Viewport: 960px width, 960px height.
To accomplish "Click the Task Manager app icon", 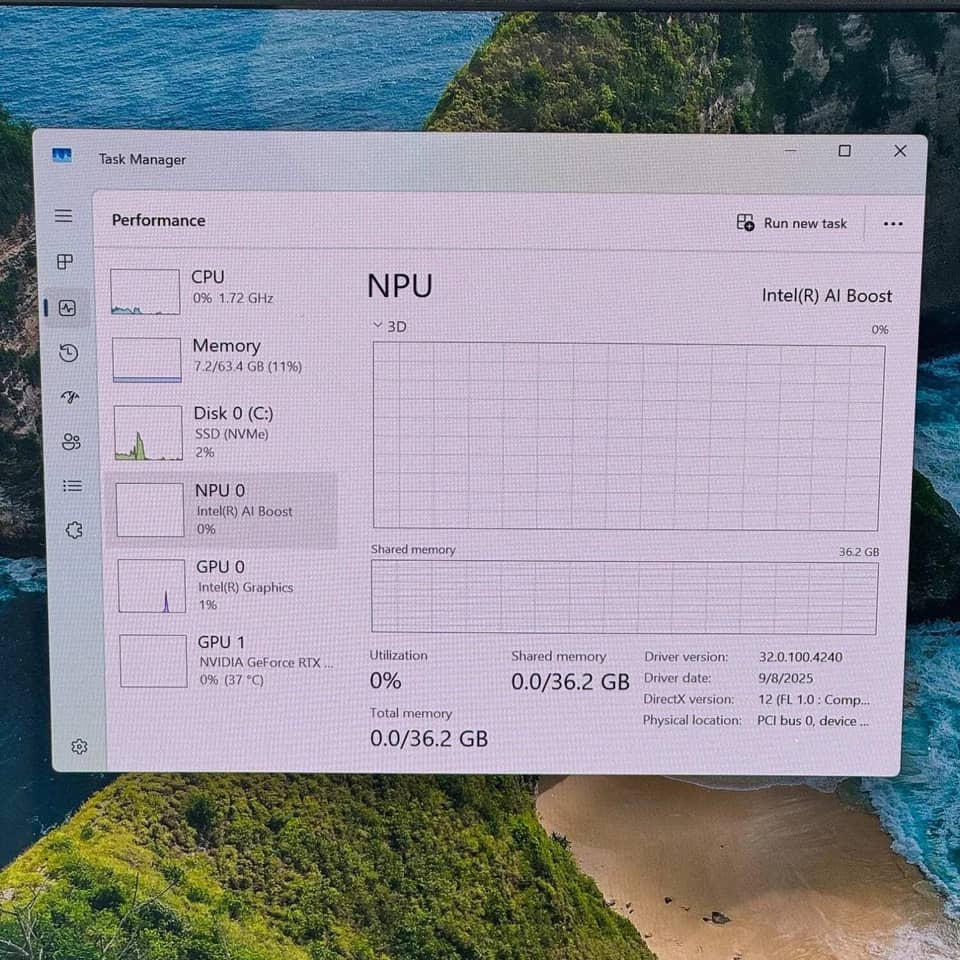I will pos(62,156).
